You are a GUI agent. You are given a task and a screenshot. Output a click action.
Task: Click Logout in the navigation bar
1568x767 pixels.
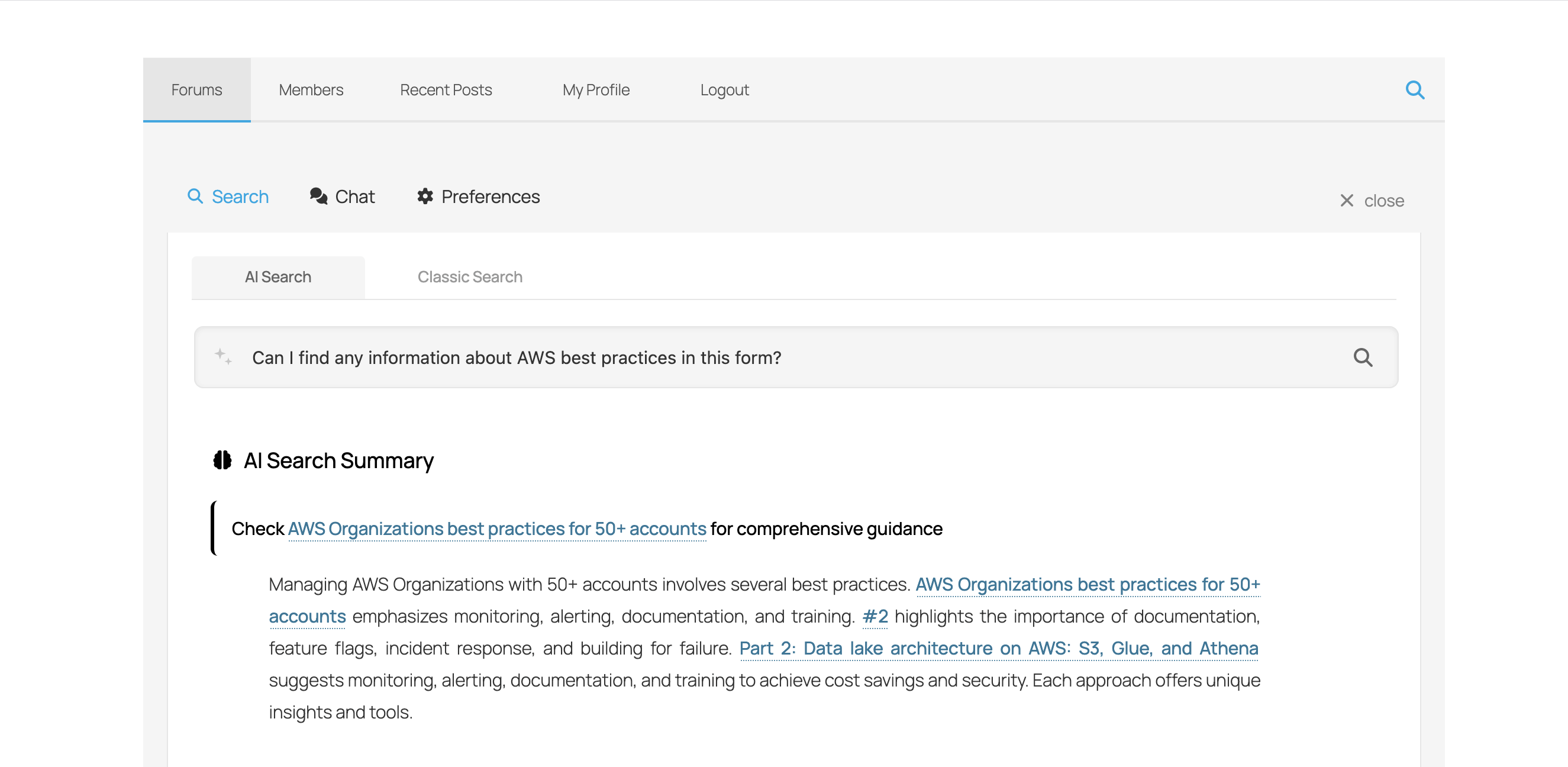click(x=724, y=89)
